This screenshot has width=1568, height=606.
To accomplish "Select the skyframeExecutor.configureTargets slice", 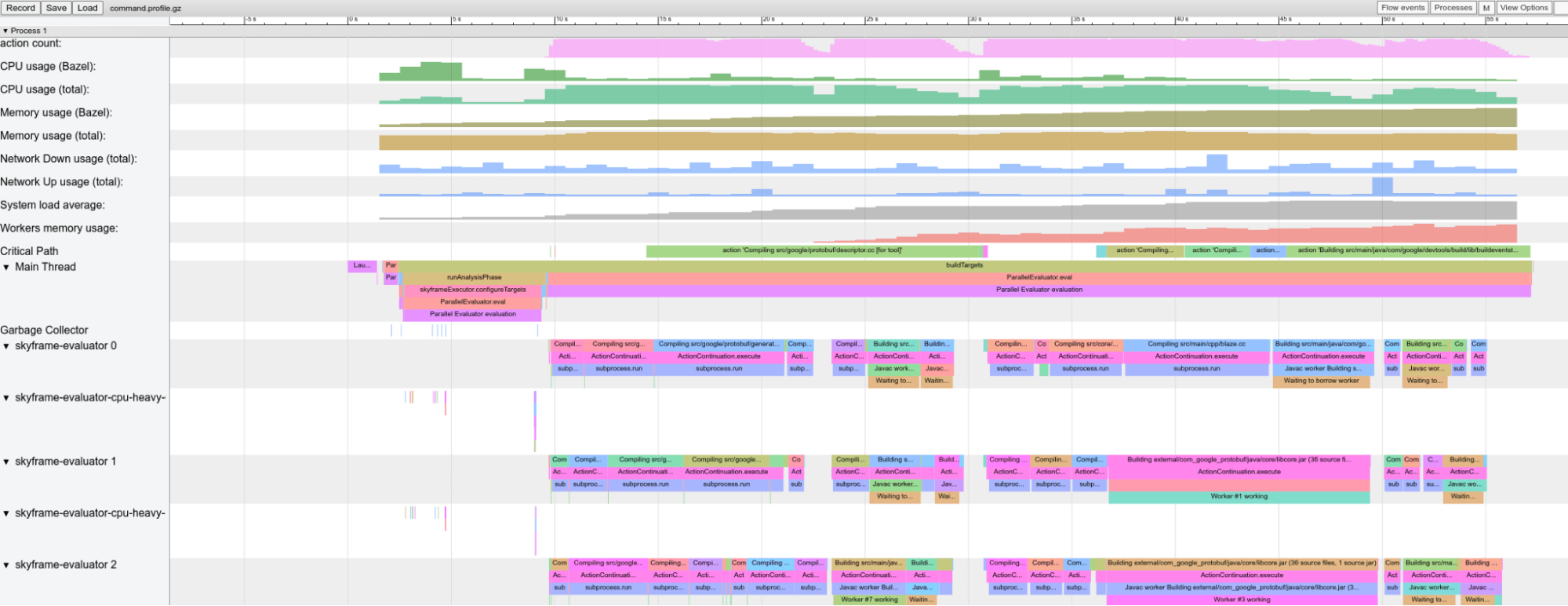I will click(472, 290).
